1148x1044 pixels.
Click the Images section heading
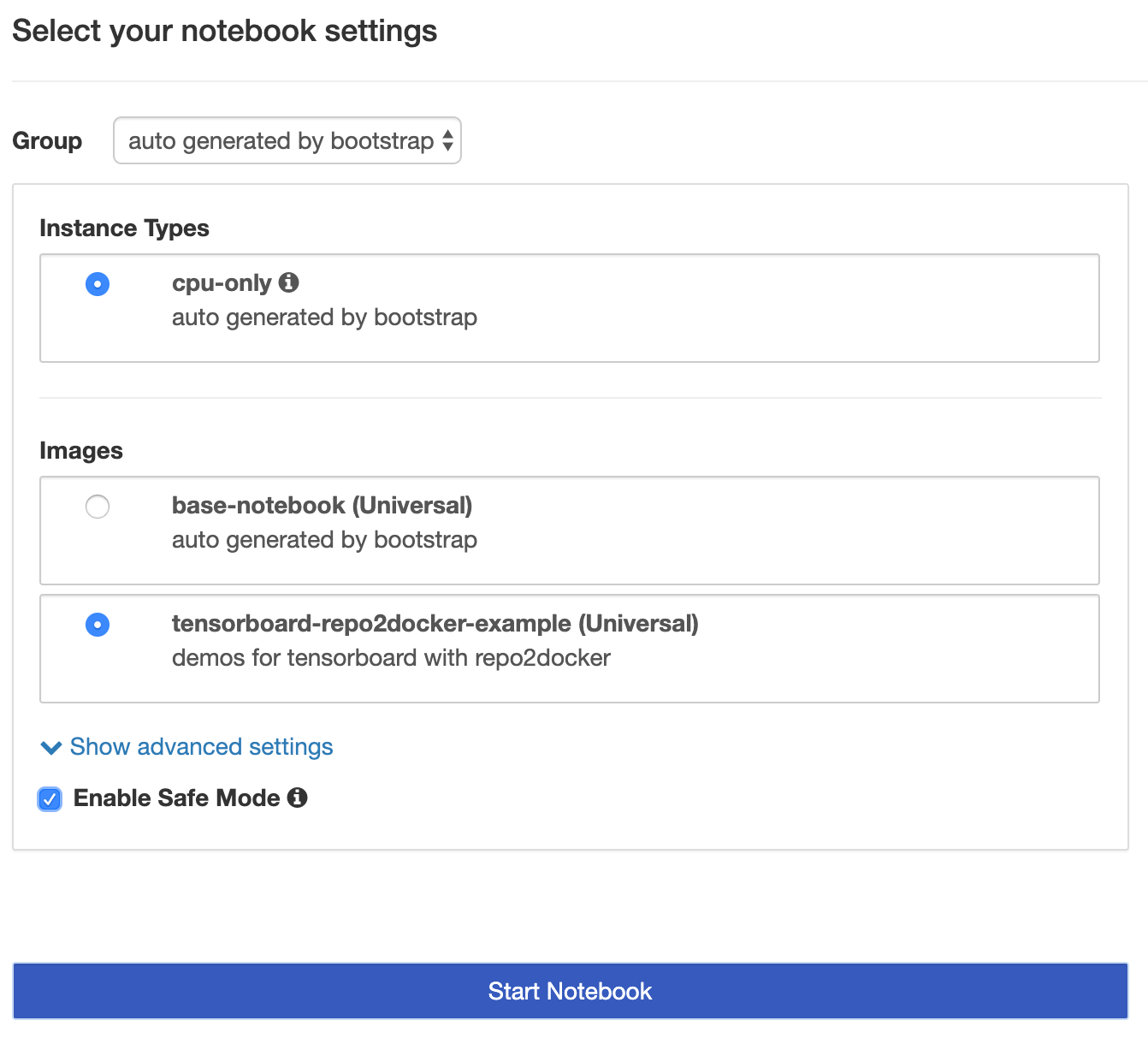pyautogui.click(x=81, y=450)
